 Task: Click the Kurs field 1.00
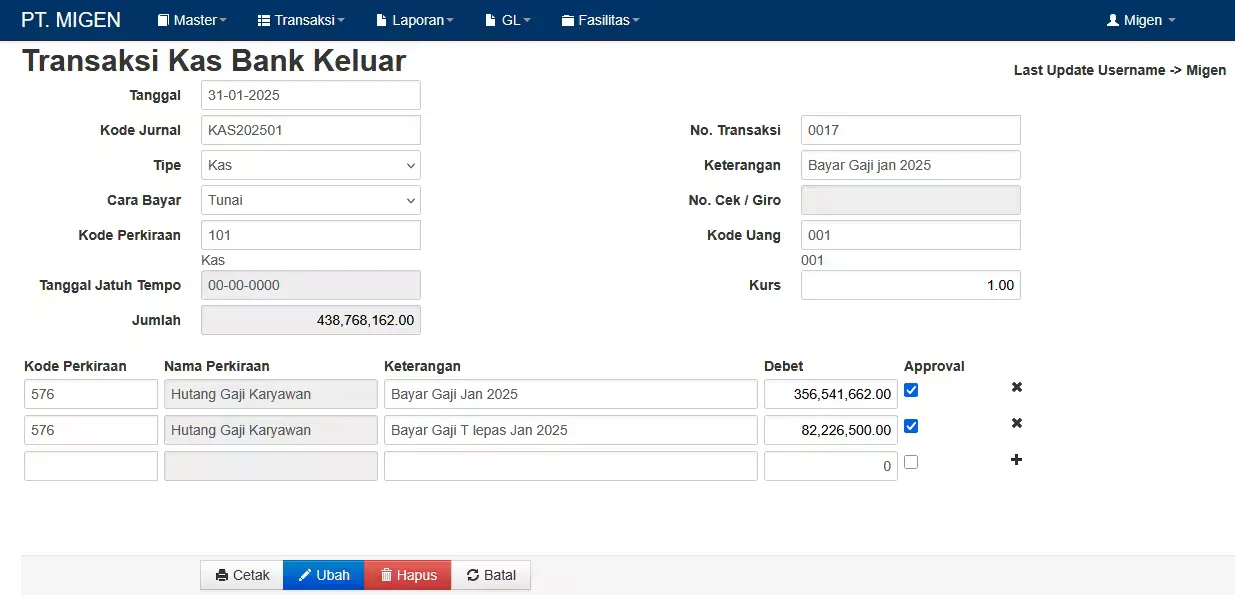911,285
